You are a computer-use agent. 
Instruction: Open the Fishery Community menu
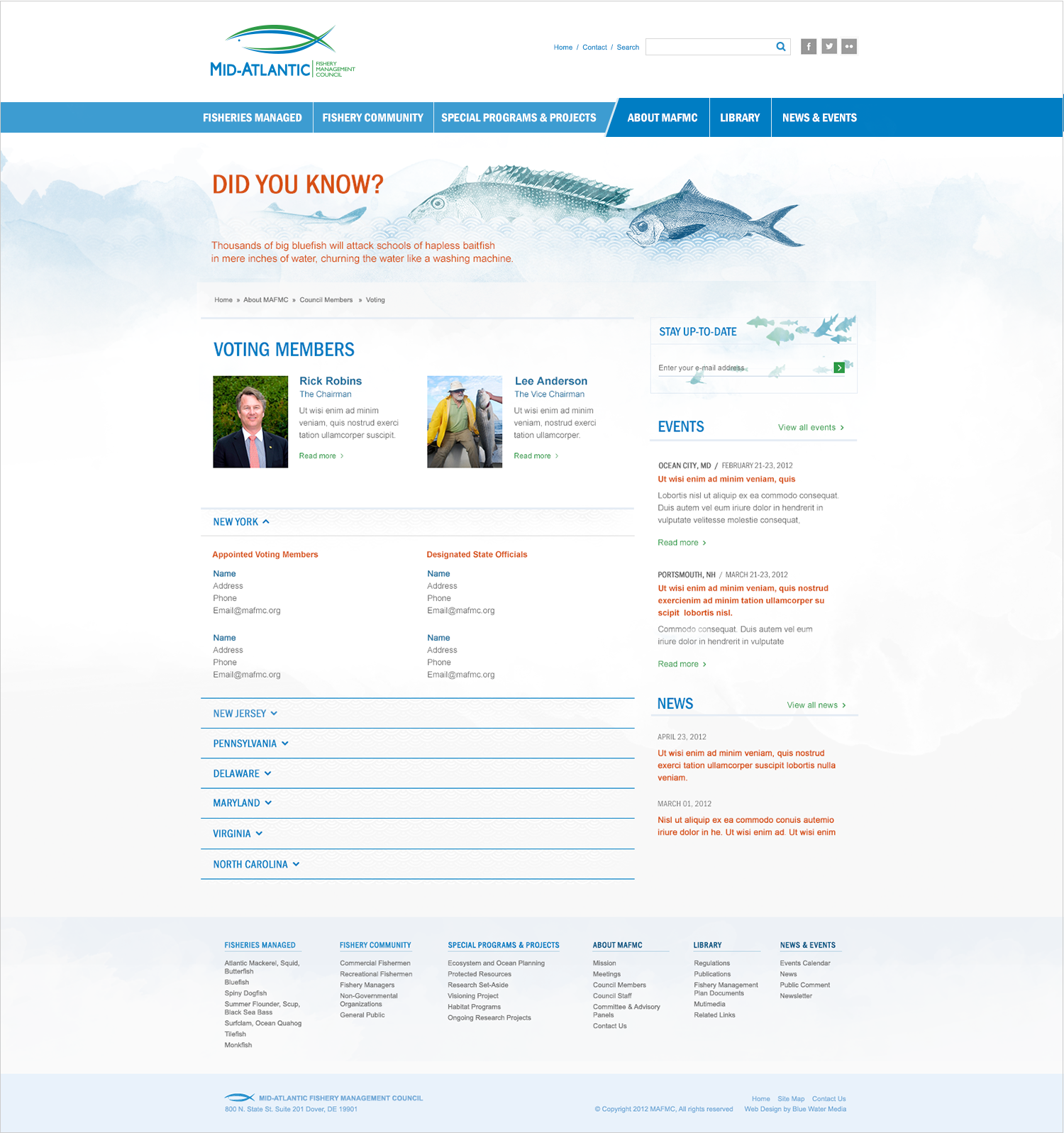(x=373, y=118)
